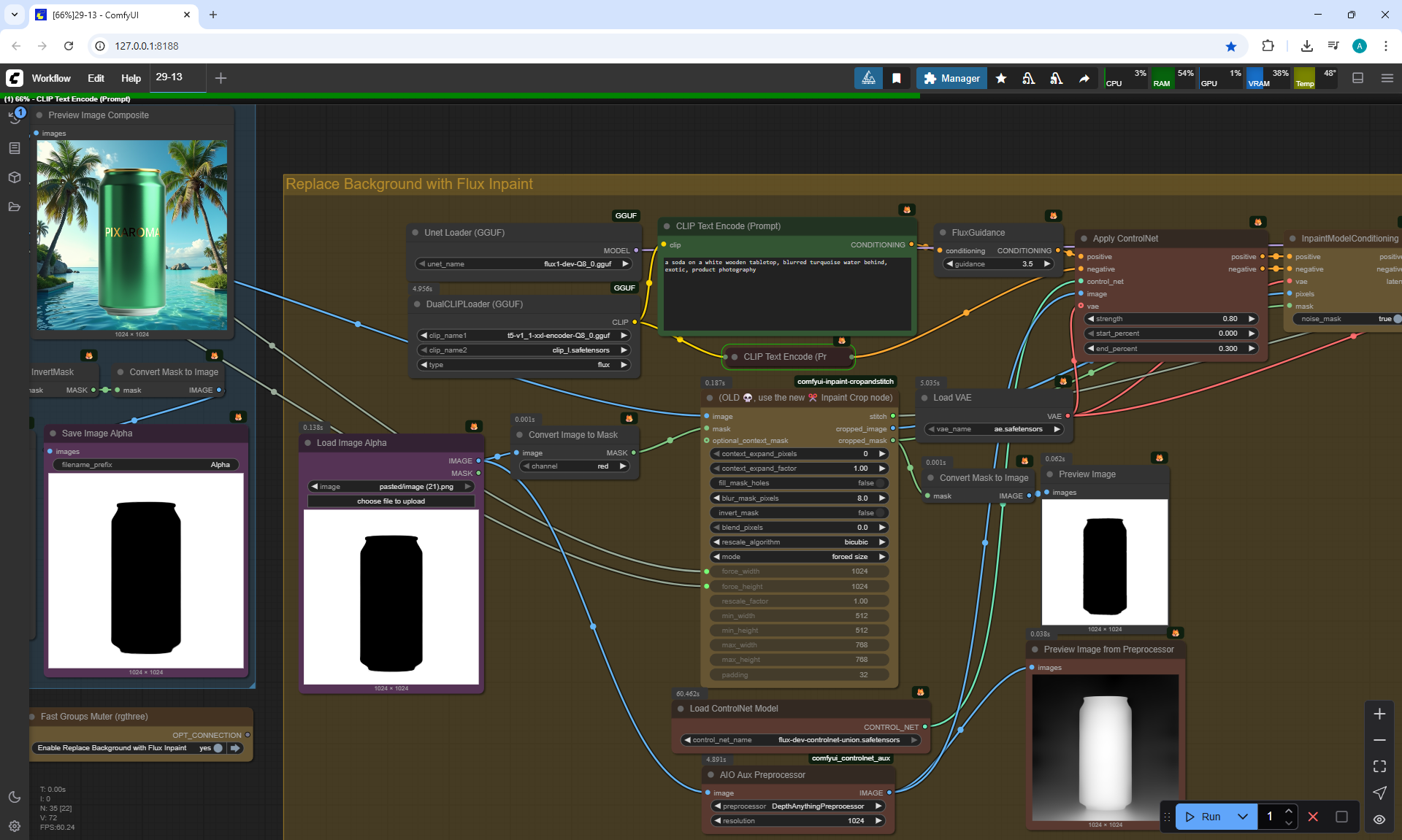The width and height of the screenshot is (1402, 840).
Task: Click the share arrow icon
Action: [1084, 78]
